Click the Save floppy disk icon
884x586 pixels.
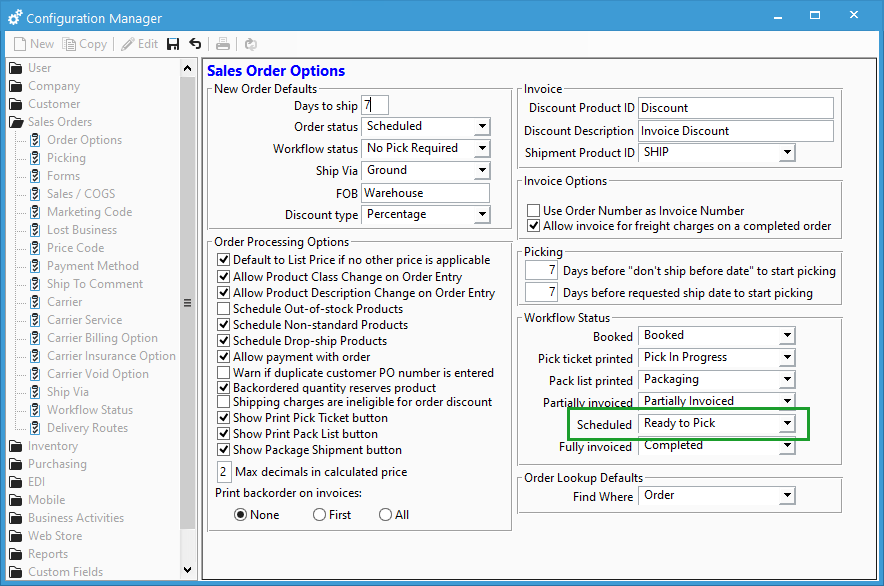[x=173, y=44]
